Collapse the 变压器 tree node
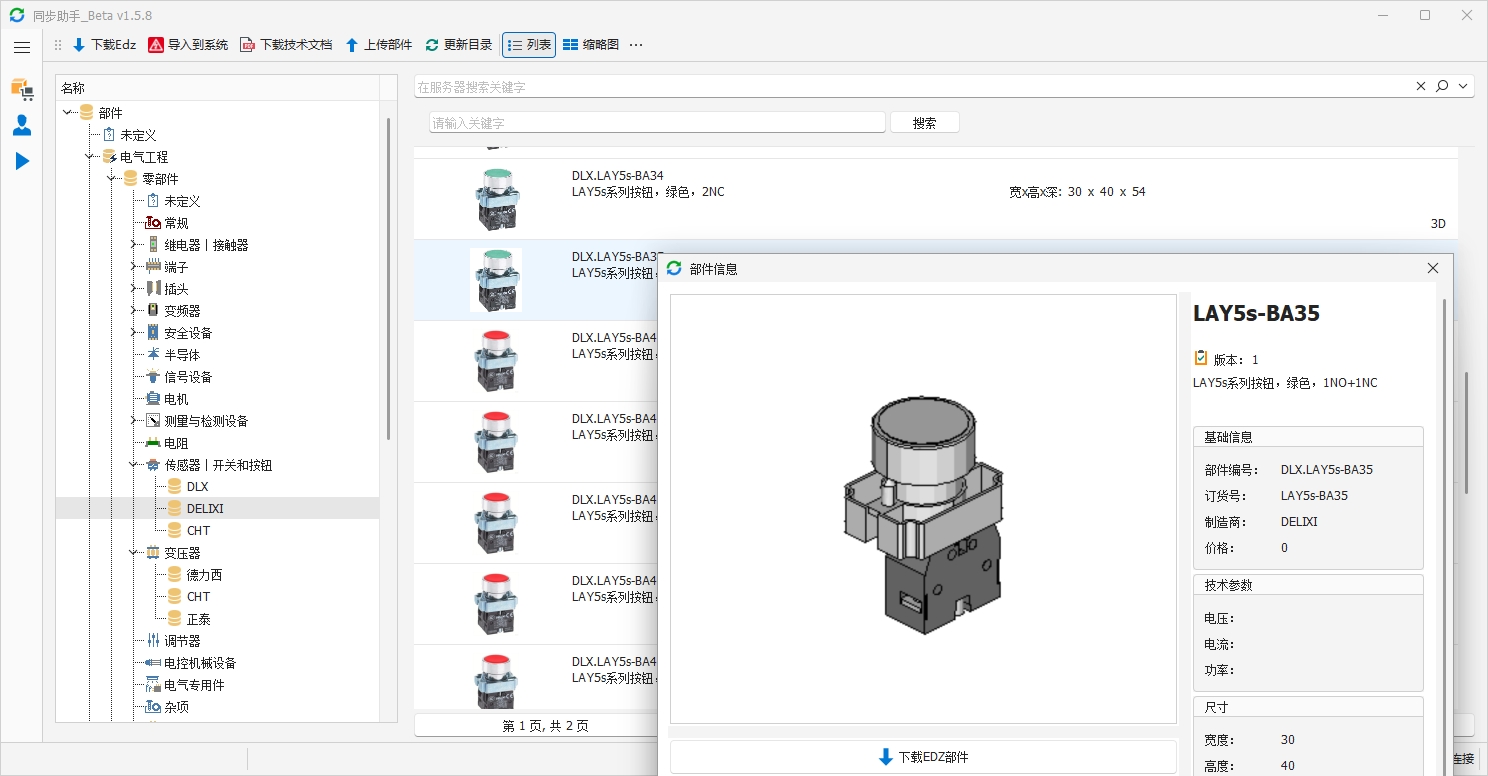Image resolution: width=1488 pixels, height=776 pixels. tap(134, 553)
